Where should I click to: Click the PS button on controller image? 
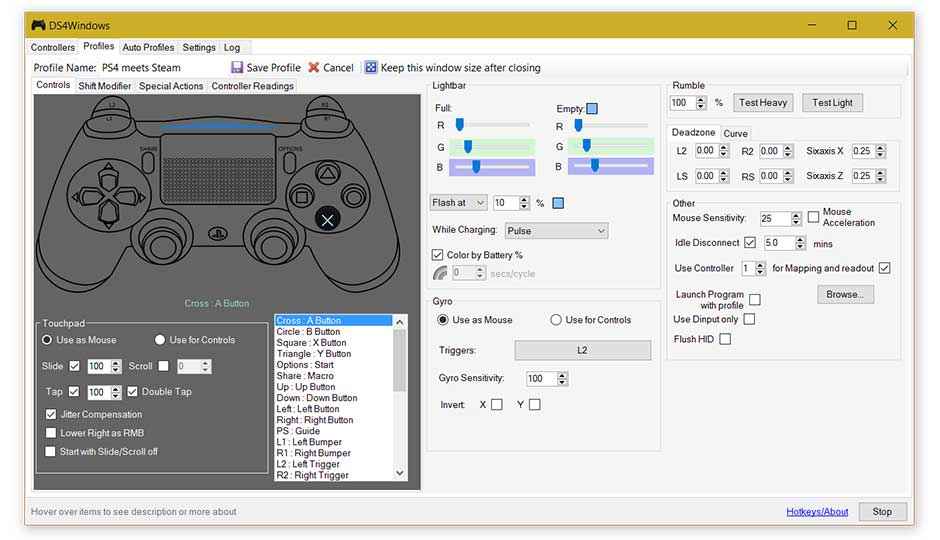pyautogui.click(x=217, y=234)
